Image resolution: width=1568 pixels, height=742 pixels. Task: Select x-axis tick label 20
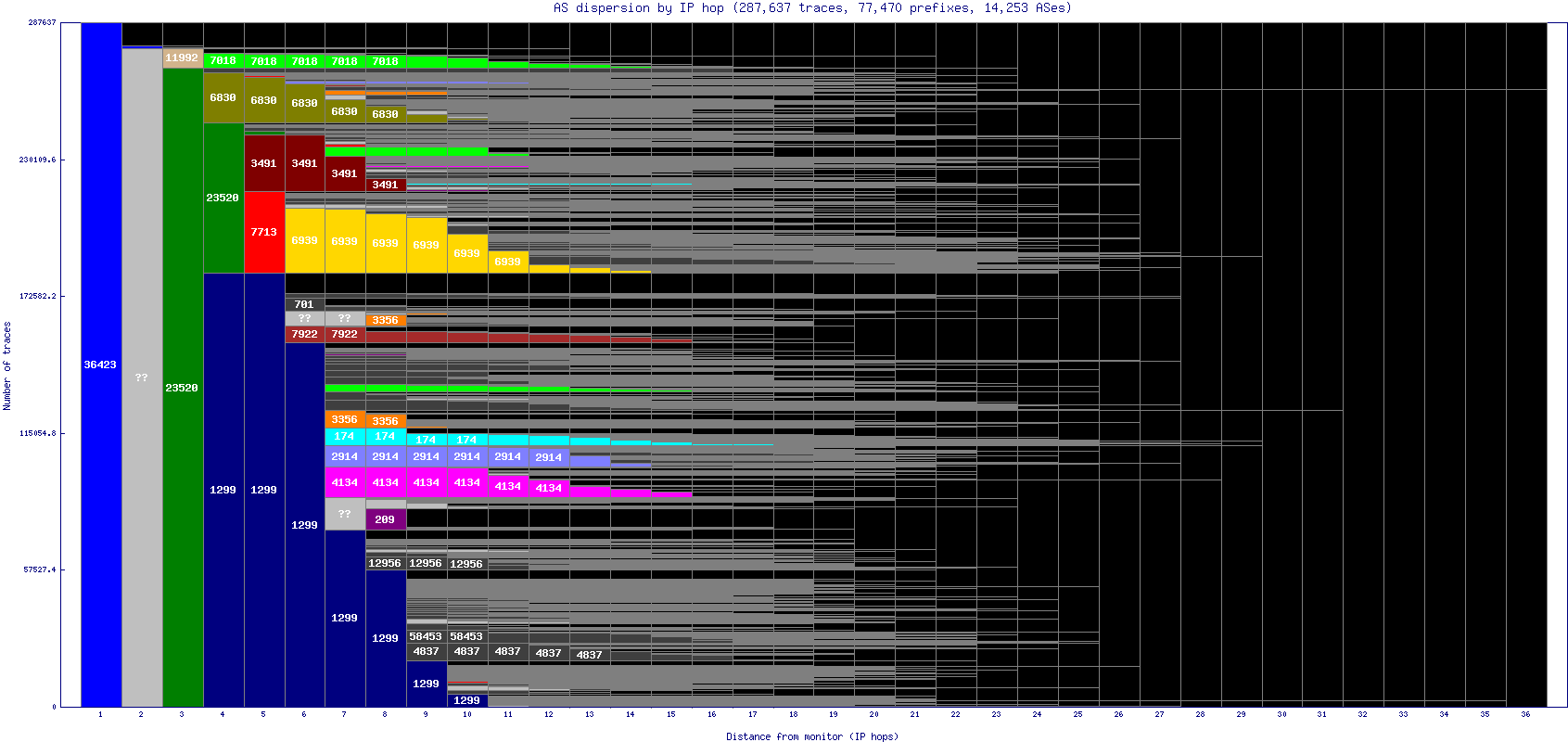[x=874, y=714]
